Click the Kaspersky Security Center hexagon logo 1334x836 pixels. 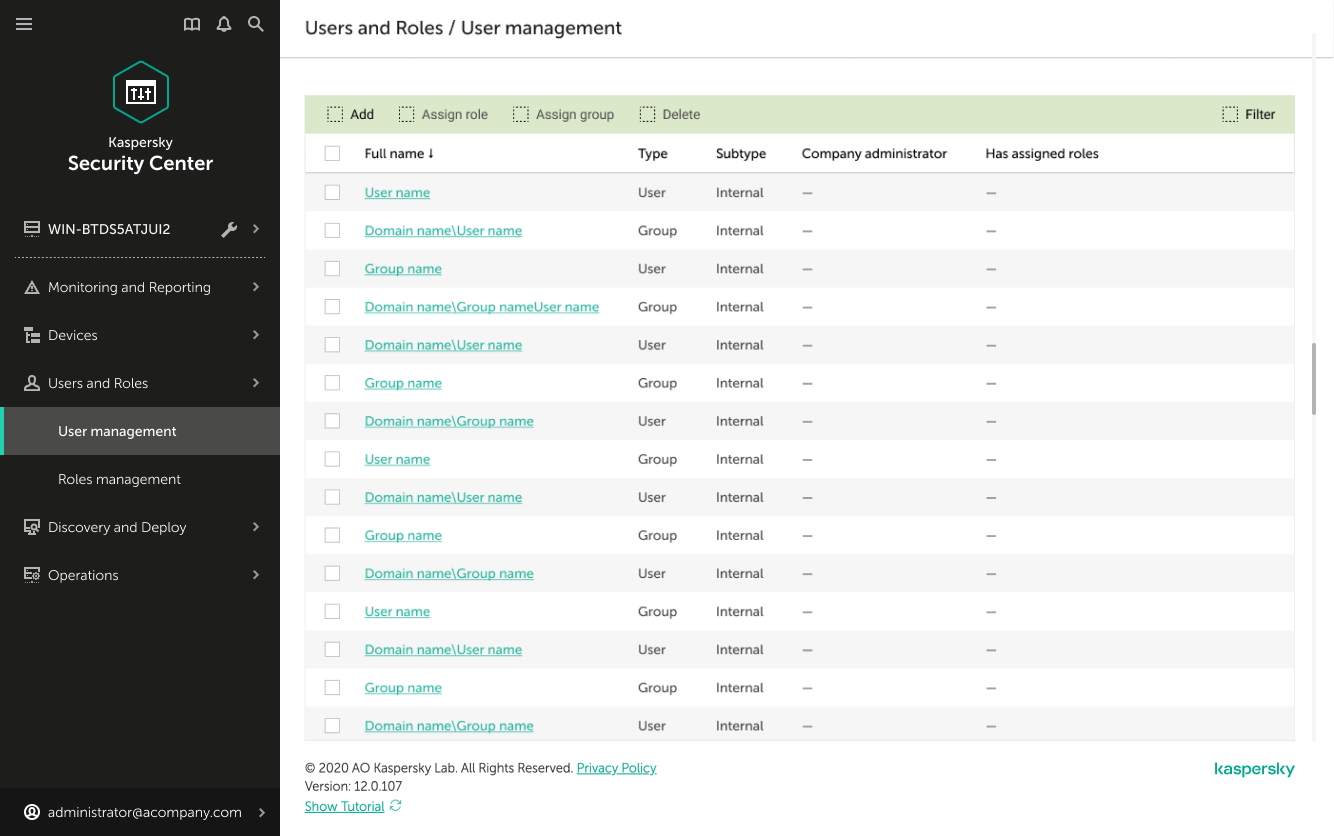coord(140,92)
